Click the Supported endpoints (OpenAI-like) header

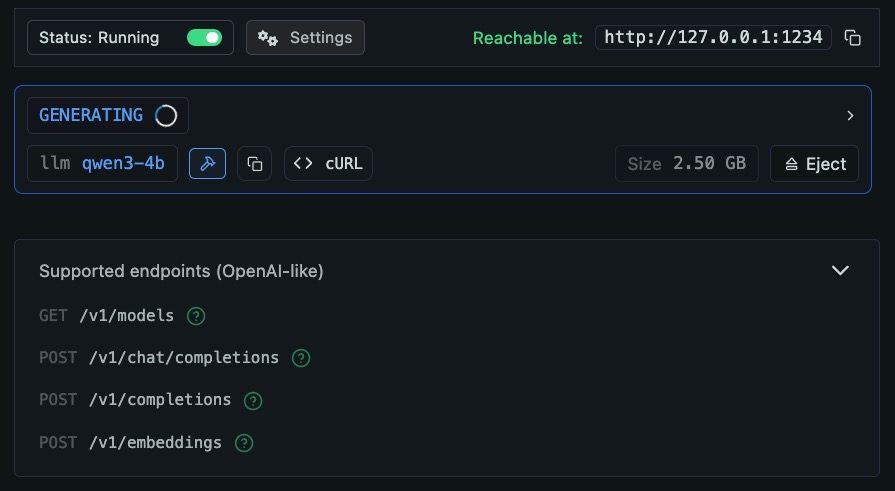pos(181,271)
